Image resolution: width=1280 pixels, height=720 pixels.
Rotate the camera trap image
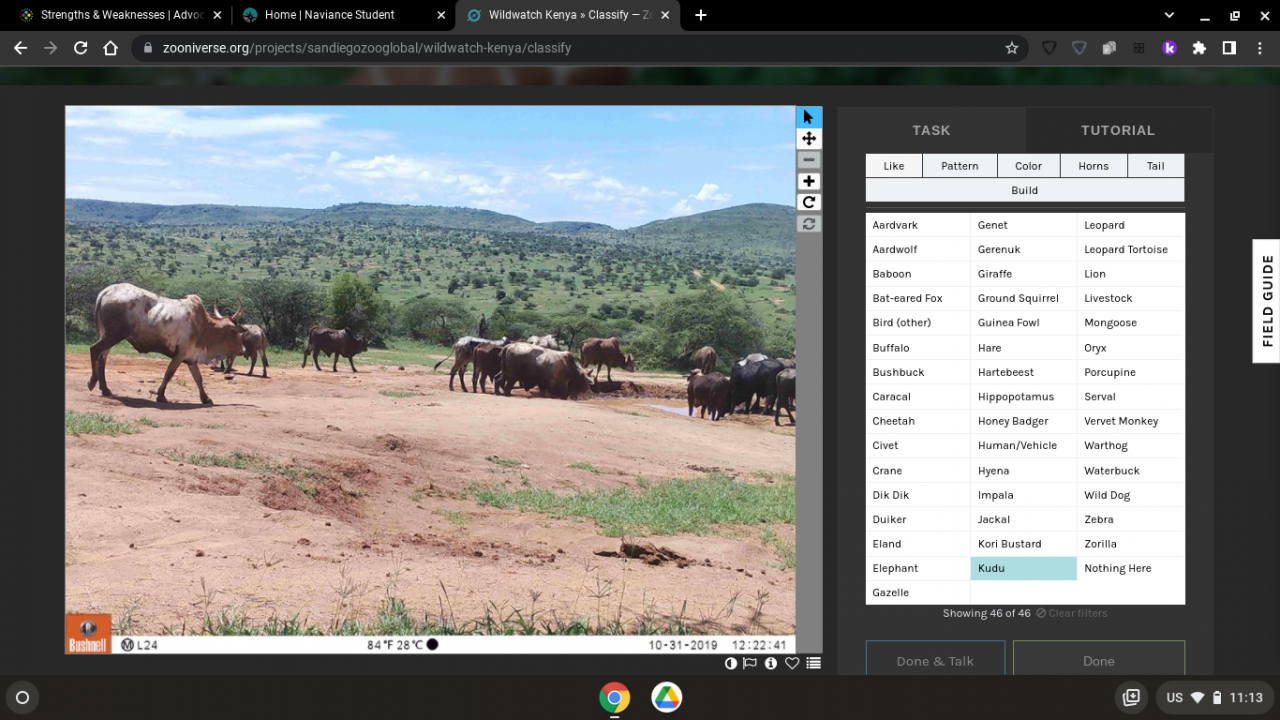point(809,202)
